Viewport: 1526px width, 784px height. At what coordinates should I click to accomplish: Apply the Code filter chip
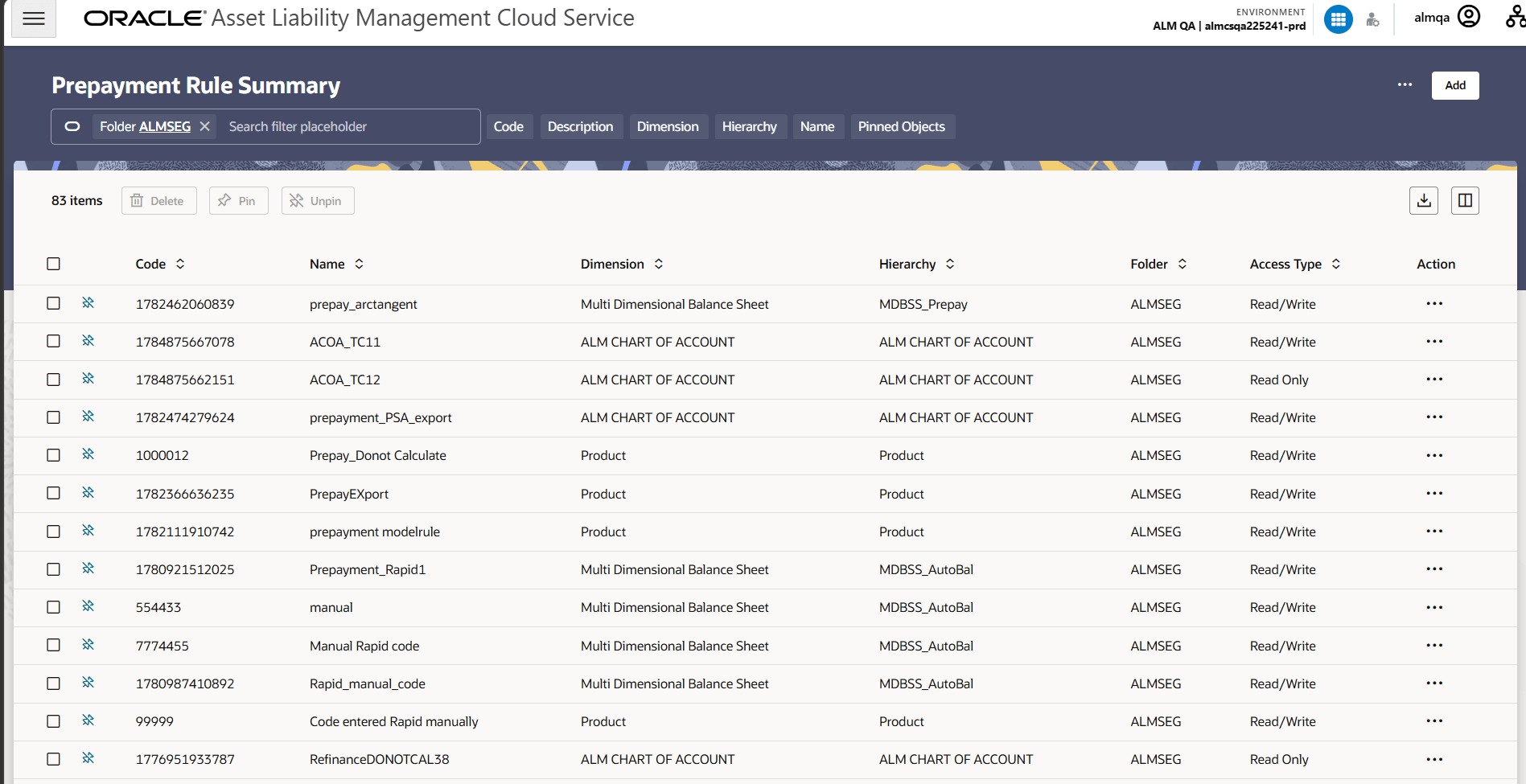508,126
